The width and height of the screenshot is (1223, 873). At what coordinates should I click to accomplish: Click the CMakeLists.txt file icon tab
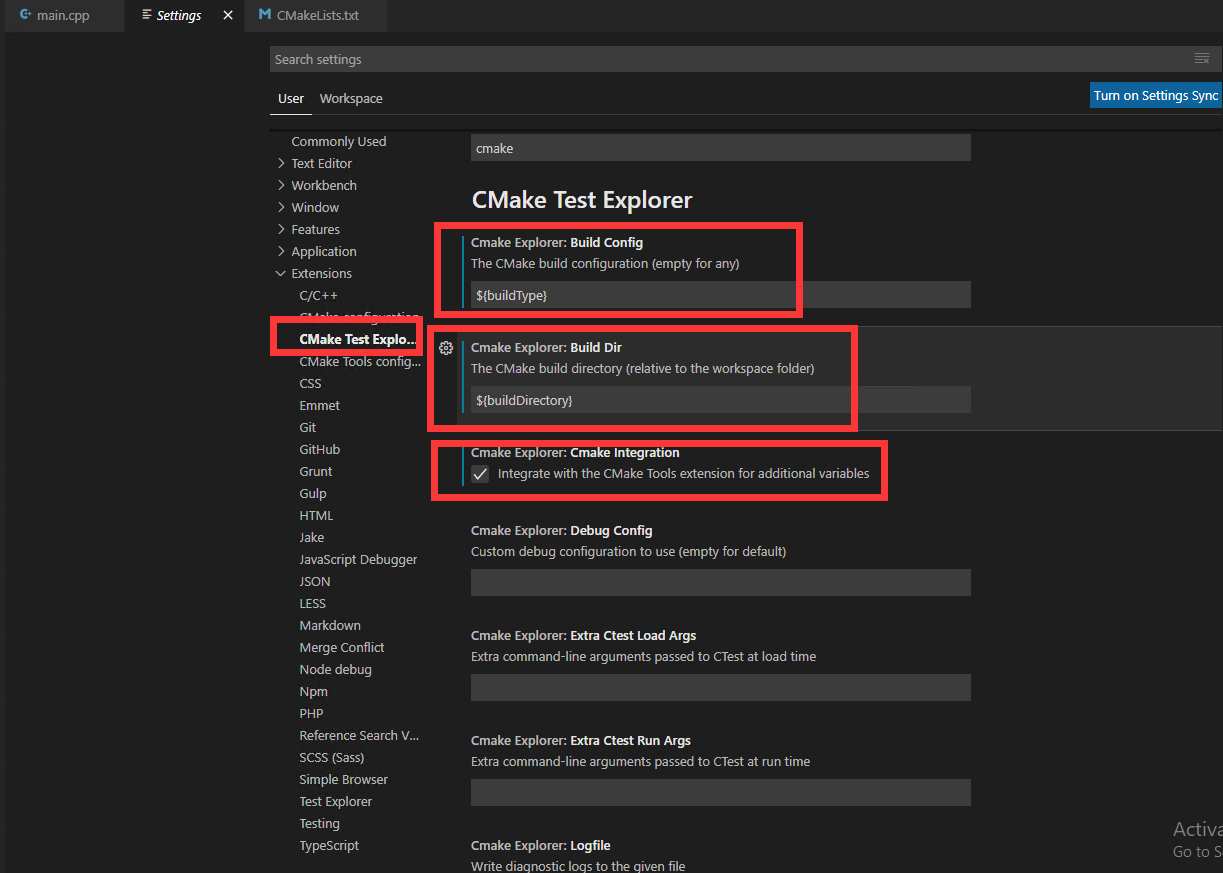[264, 16]
